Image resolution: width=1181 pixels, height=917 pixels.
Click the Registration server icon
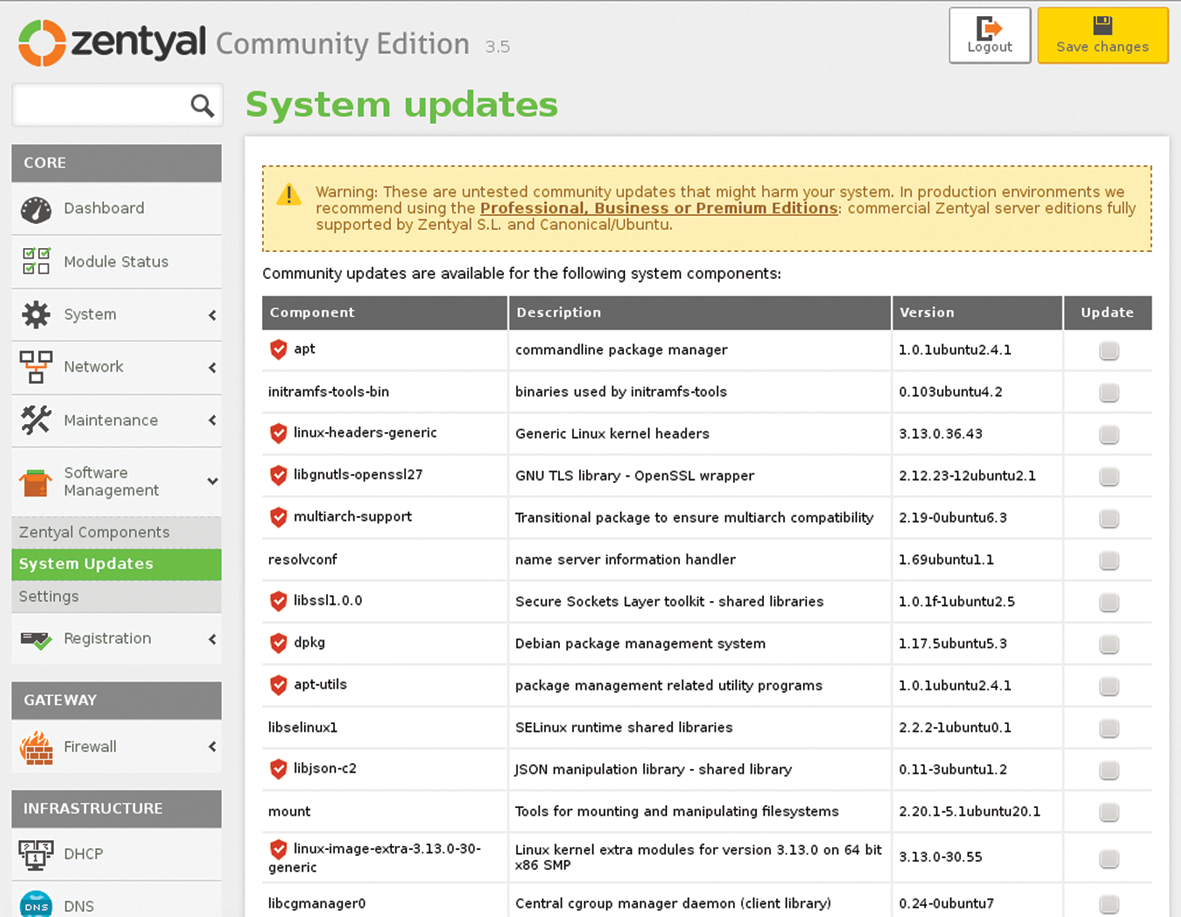click(x=36, y=639)
